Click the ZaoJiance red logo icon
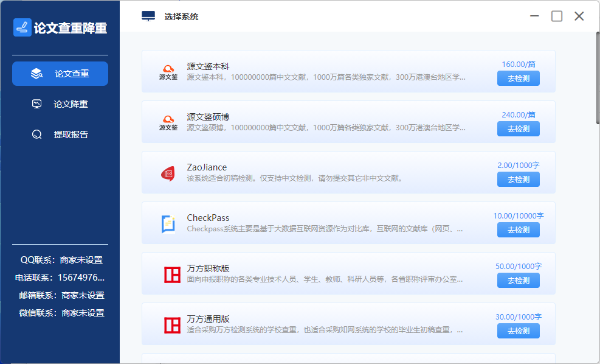Screen dimensions: 600x364 point(168,173)
